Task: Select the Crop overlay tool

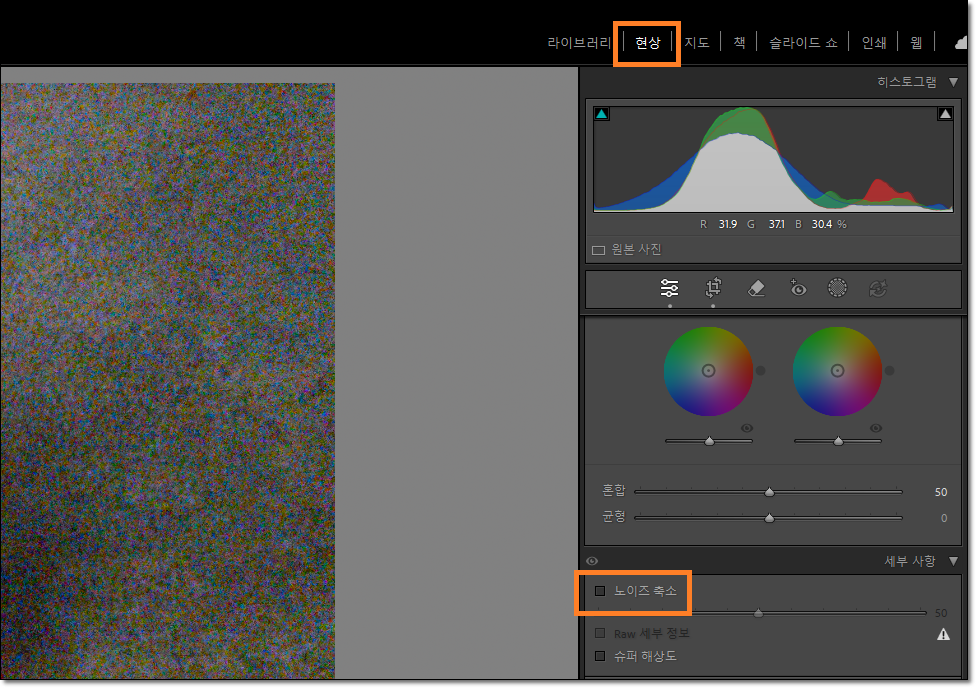Action: point(713,288)
